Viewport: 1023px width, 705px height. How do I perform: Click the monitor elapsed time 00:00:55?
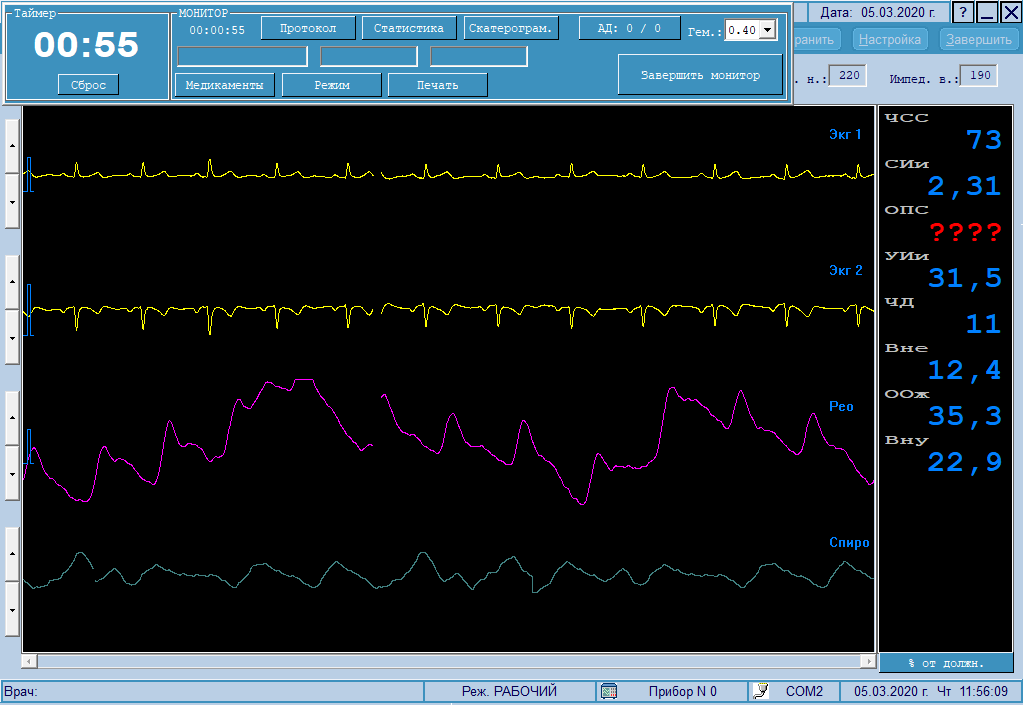point(217,30)
